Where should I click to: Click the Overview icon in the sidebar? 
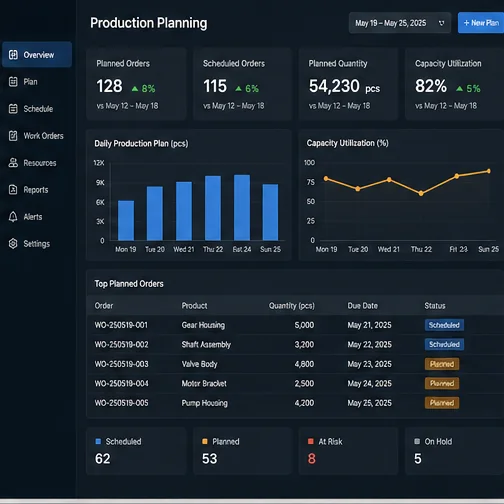pyautogui.click(x=13, y=55)
